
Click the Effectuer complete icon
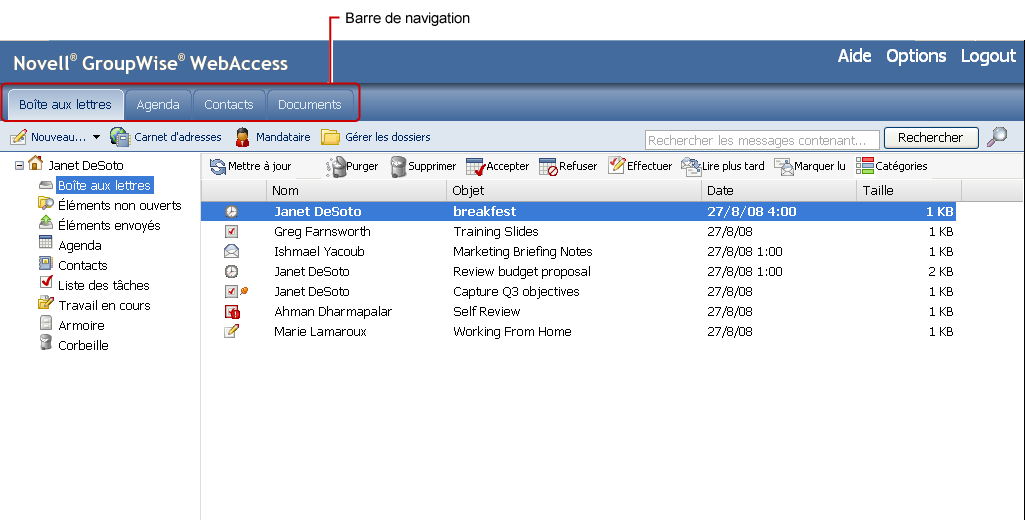[x=616, y=165]
